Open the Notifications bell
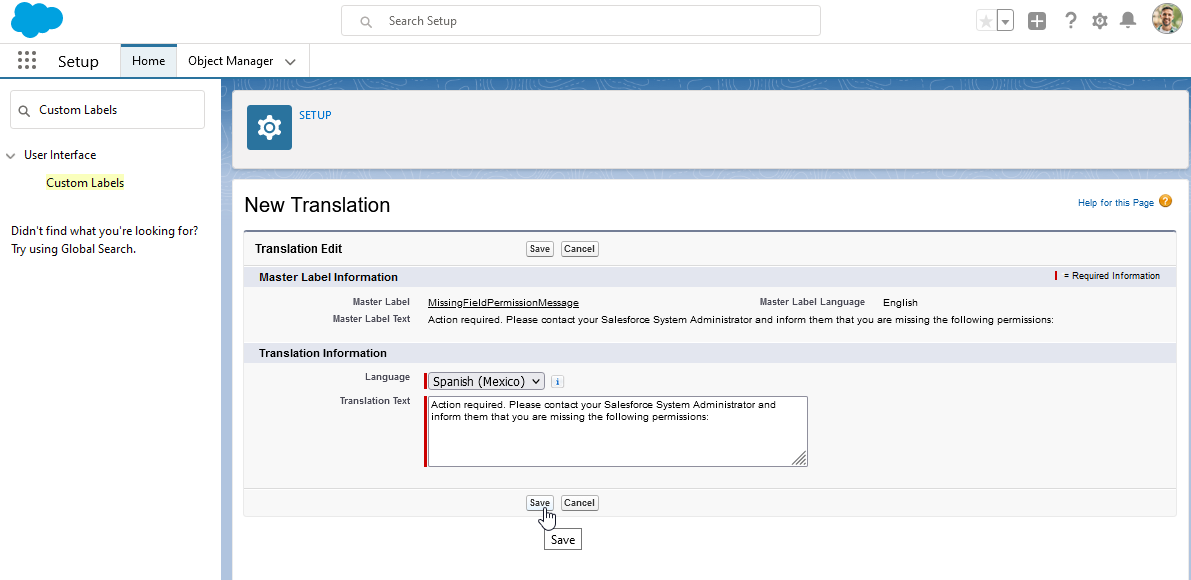 pyautogui.click(x=1129, y=20)
